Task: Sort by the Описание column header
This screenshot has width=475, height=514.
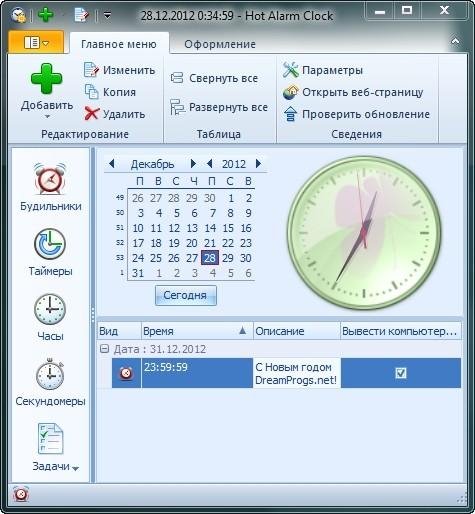Action: pos(297,331)
